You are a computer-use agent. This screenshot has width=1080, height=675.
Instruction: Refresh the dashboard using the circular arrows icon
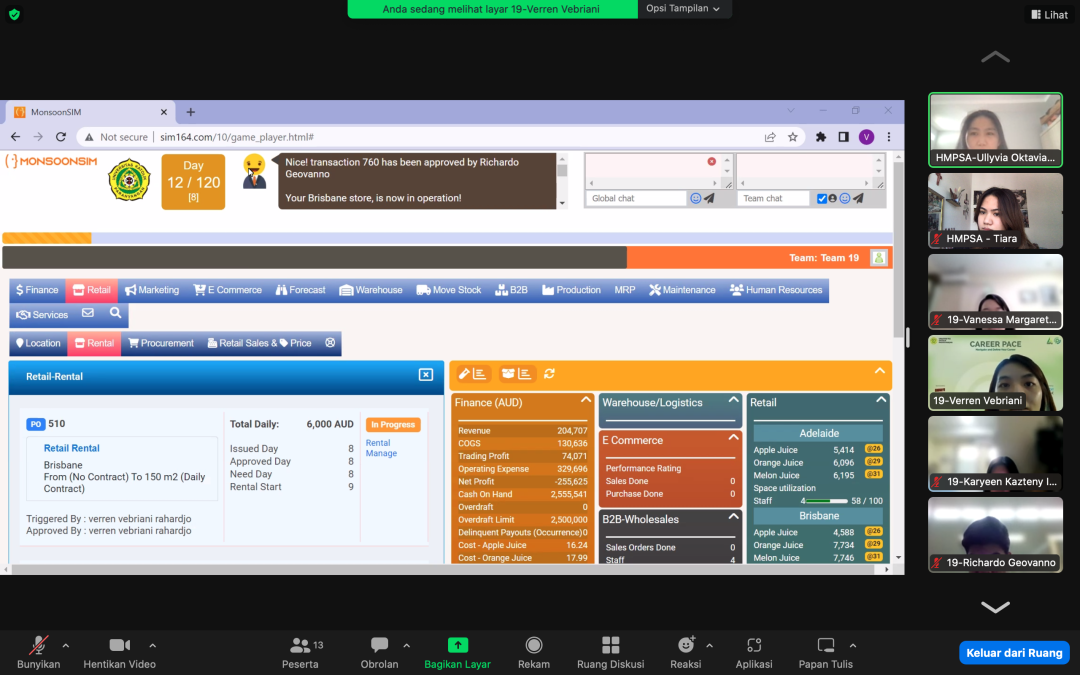tap(549, 374)
